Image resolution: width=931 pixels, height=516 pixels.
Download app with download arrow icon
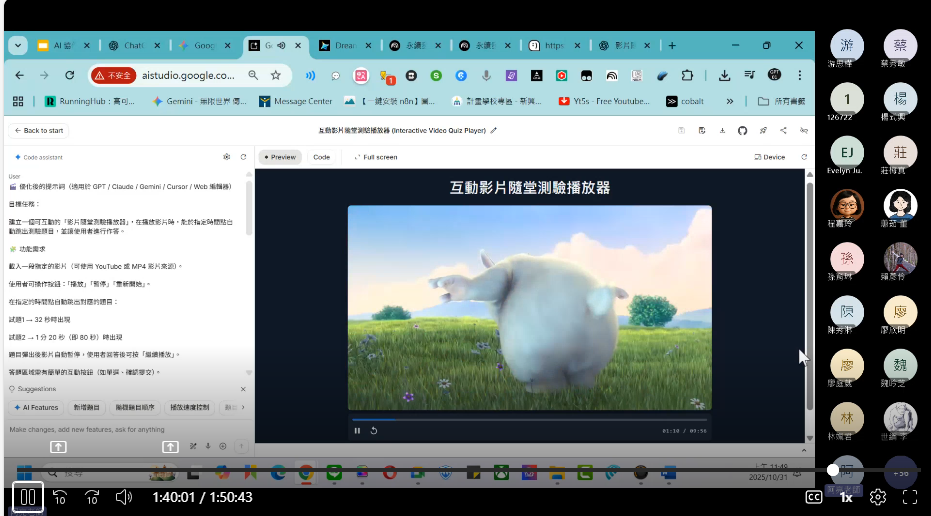(722, 131)
